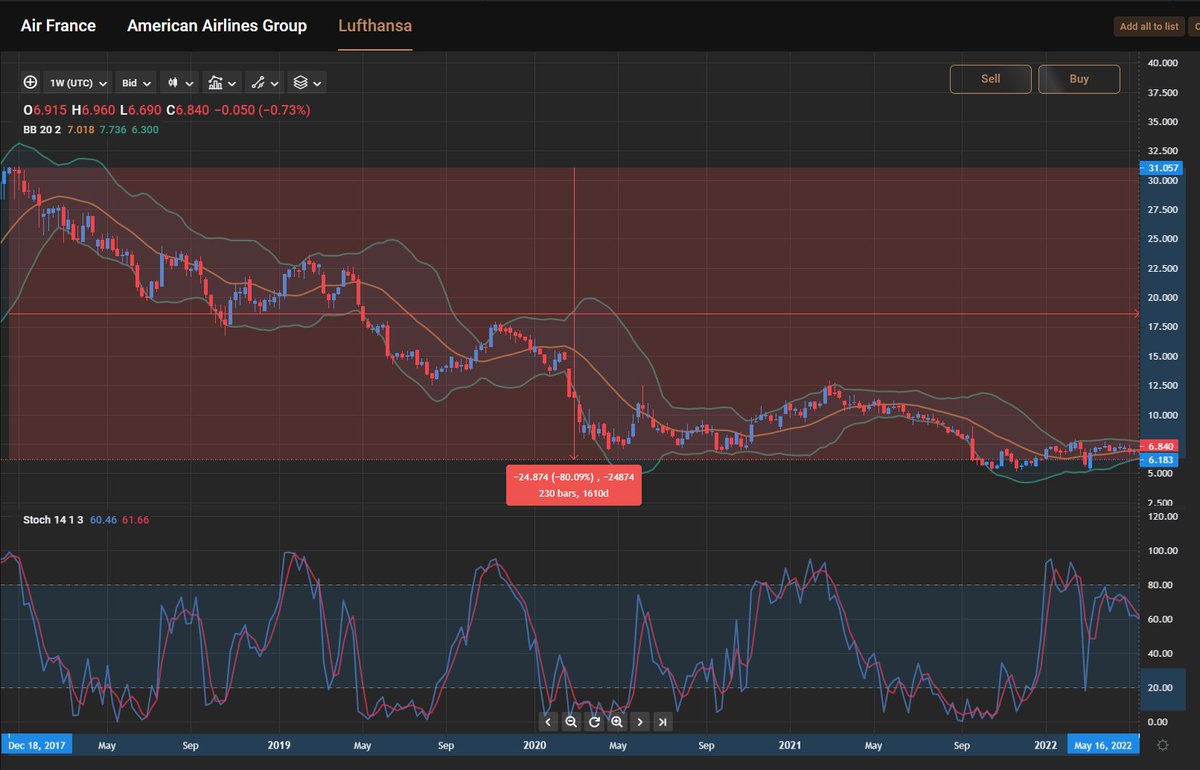Open the 1W (UTC) timeframe dropdown
This screenshot has height=770, width=1200.
[x=77, y=83]
